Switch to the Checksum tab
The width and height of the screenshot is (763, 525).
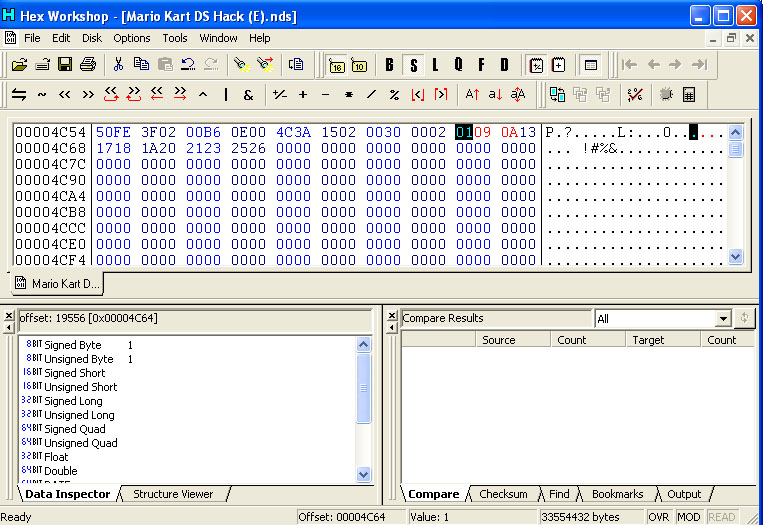[x=503, y=494]
